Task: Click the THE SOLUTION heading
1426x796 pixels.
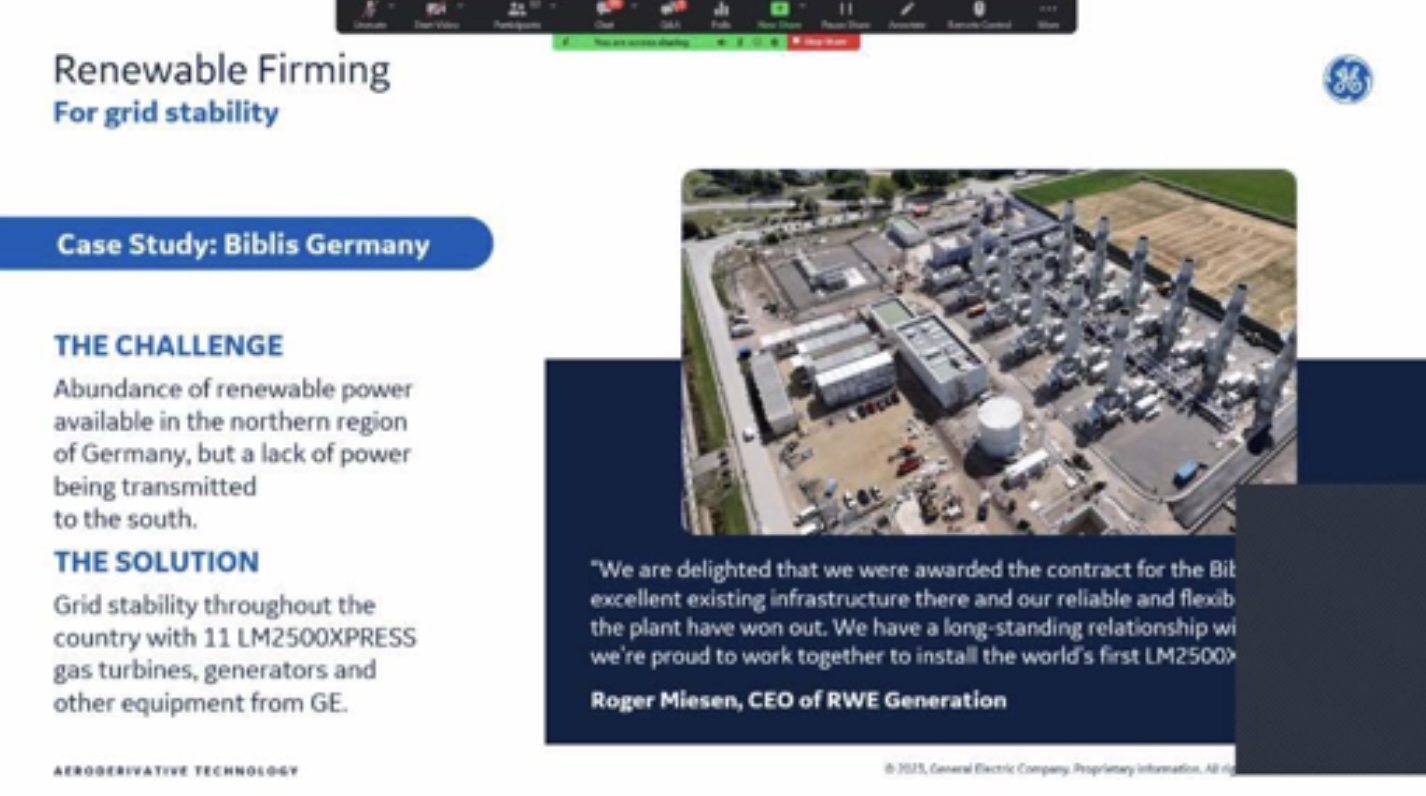Action: pyautogui.click(x=156, y=562)
